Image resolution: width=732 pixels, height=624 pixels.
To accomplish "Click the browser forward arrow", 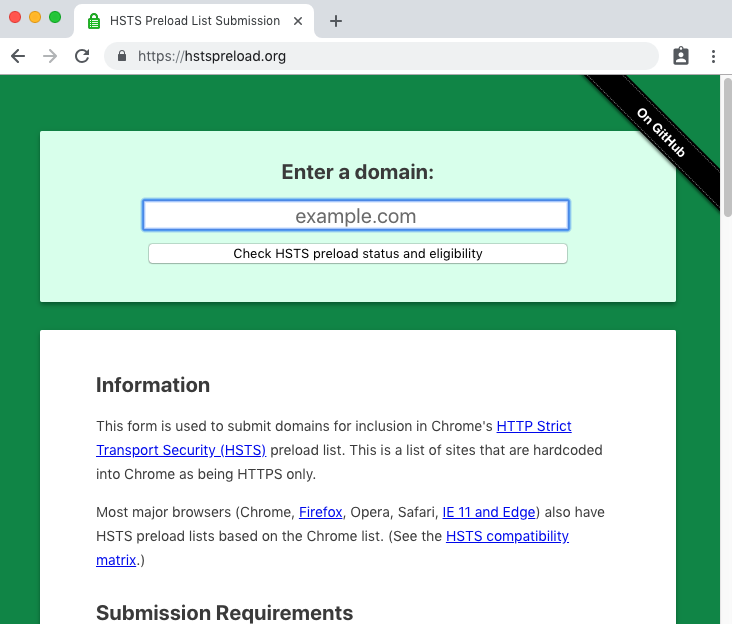I will 50,56.
